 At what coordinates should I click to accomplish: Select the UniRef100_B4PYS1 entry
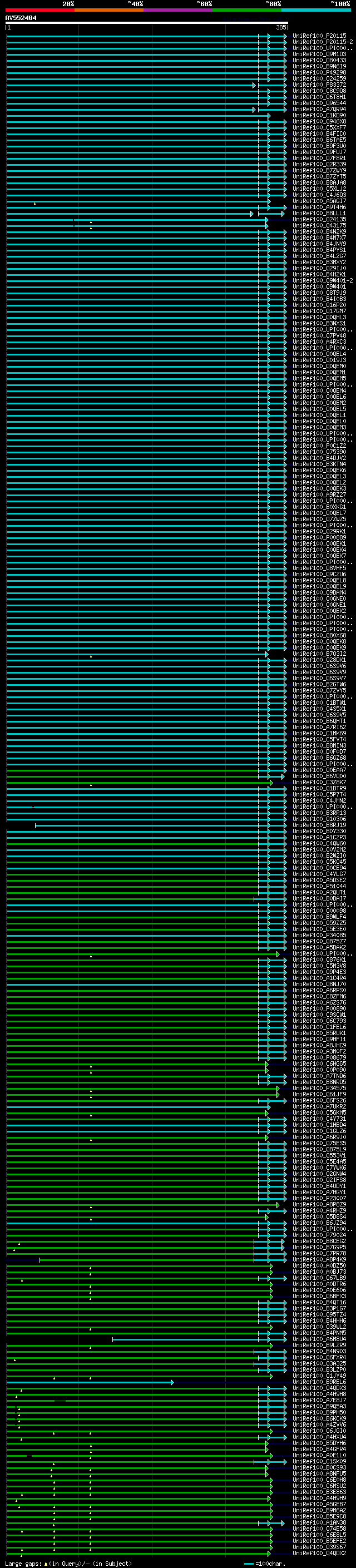pos(319,250)
